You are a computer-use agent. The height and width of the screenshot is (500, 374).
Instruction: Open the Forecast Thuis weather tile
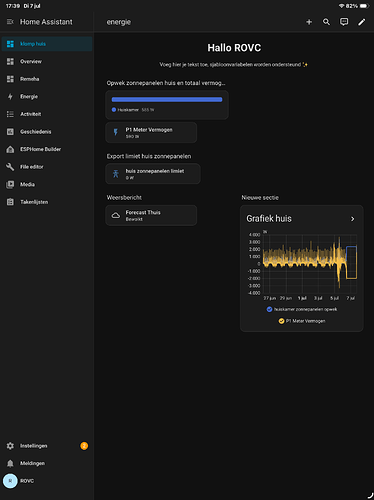(151, 215)
